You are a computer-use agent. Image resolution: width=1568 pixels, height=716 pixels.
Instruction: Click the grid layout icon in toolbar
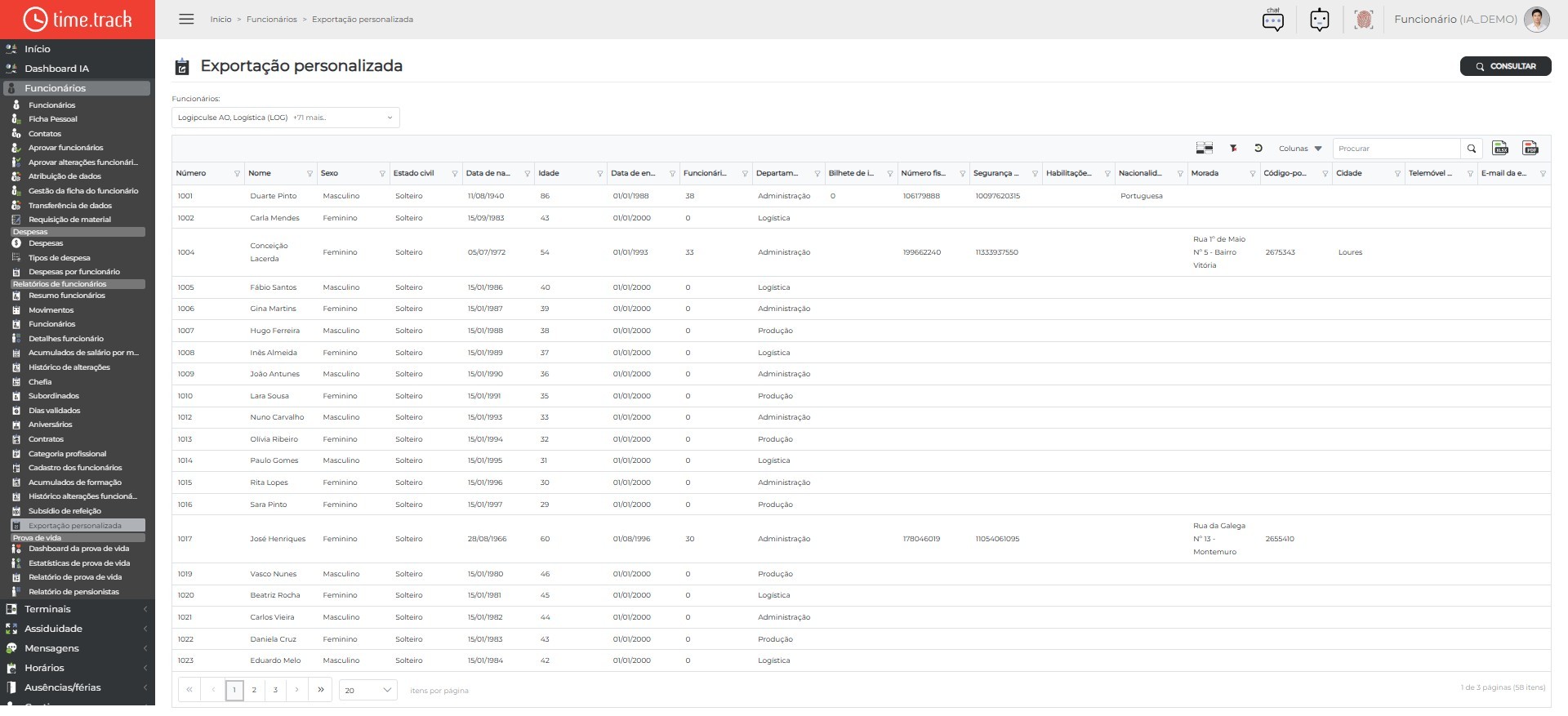tap(1204, 148)
